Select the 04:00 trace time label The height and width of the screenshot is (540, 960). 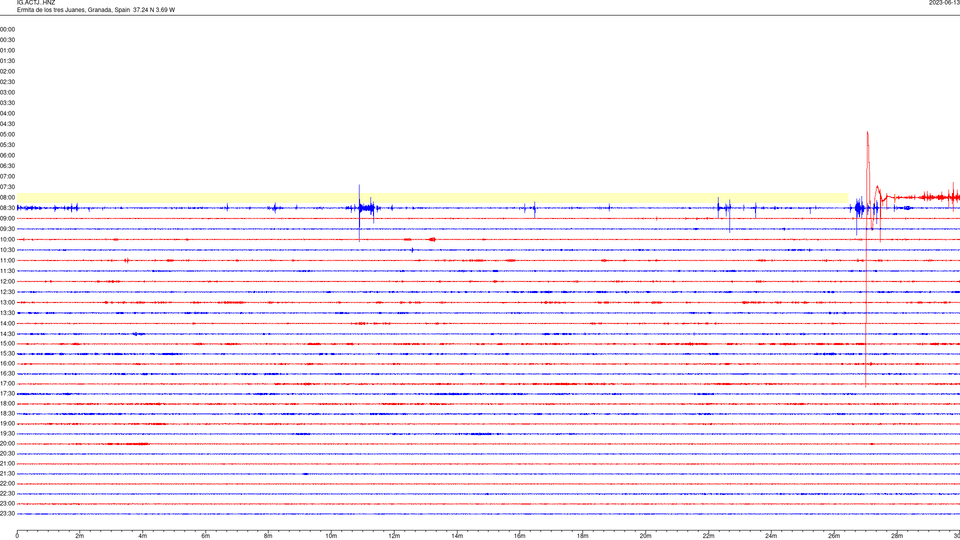[7, 113]
